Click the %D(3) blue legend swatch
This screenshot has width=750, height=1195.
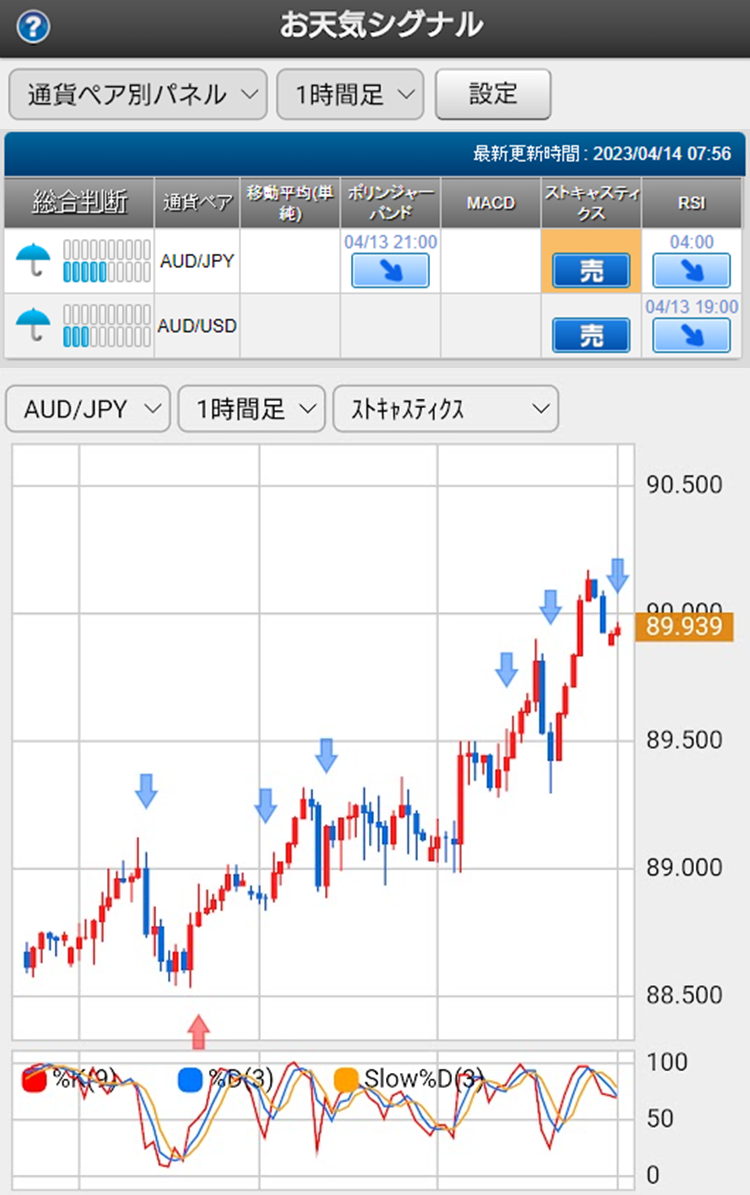point(190,1079)
